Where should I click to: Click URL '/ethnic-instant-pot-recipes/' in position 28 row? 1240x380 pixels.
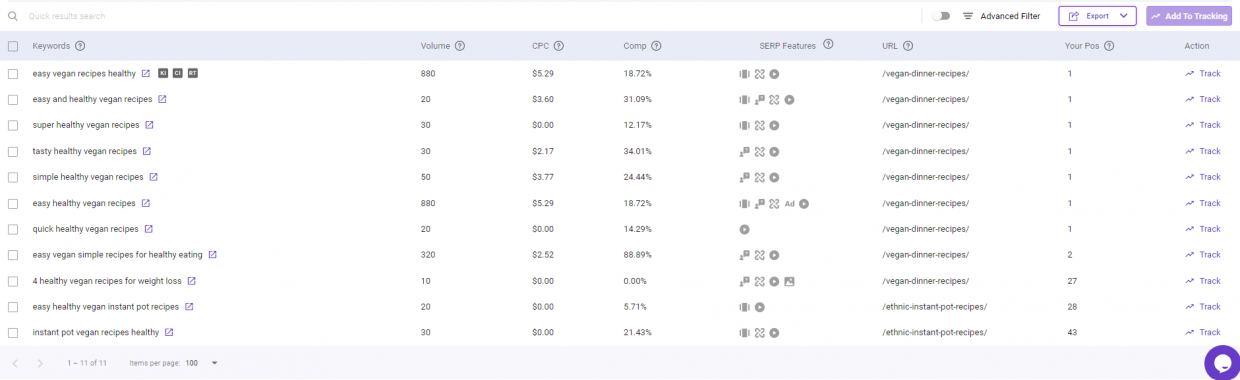tap(934, 307)
